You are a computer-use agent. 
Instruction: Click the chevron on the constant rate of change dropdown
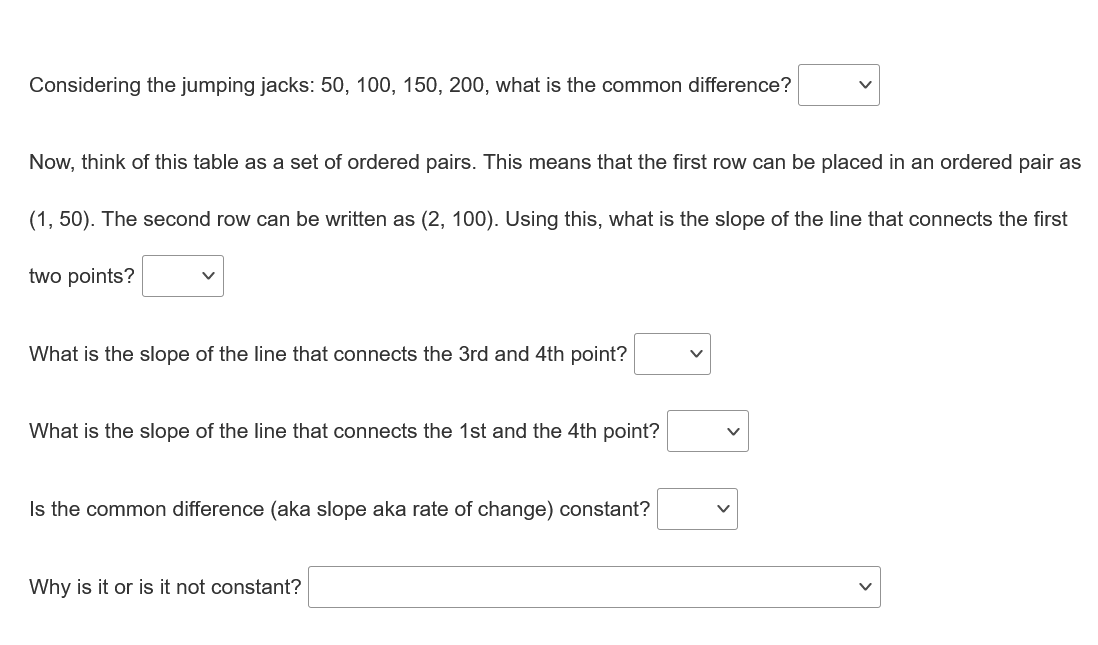[722, 509]
